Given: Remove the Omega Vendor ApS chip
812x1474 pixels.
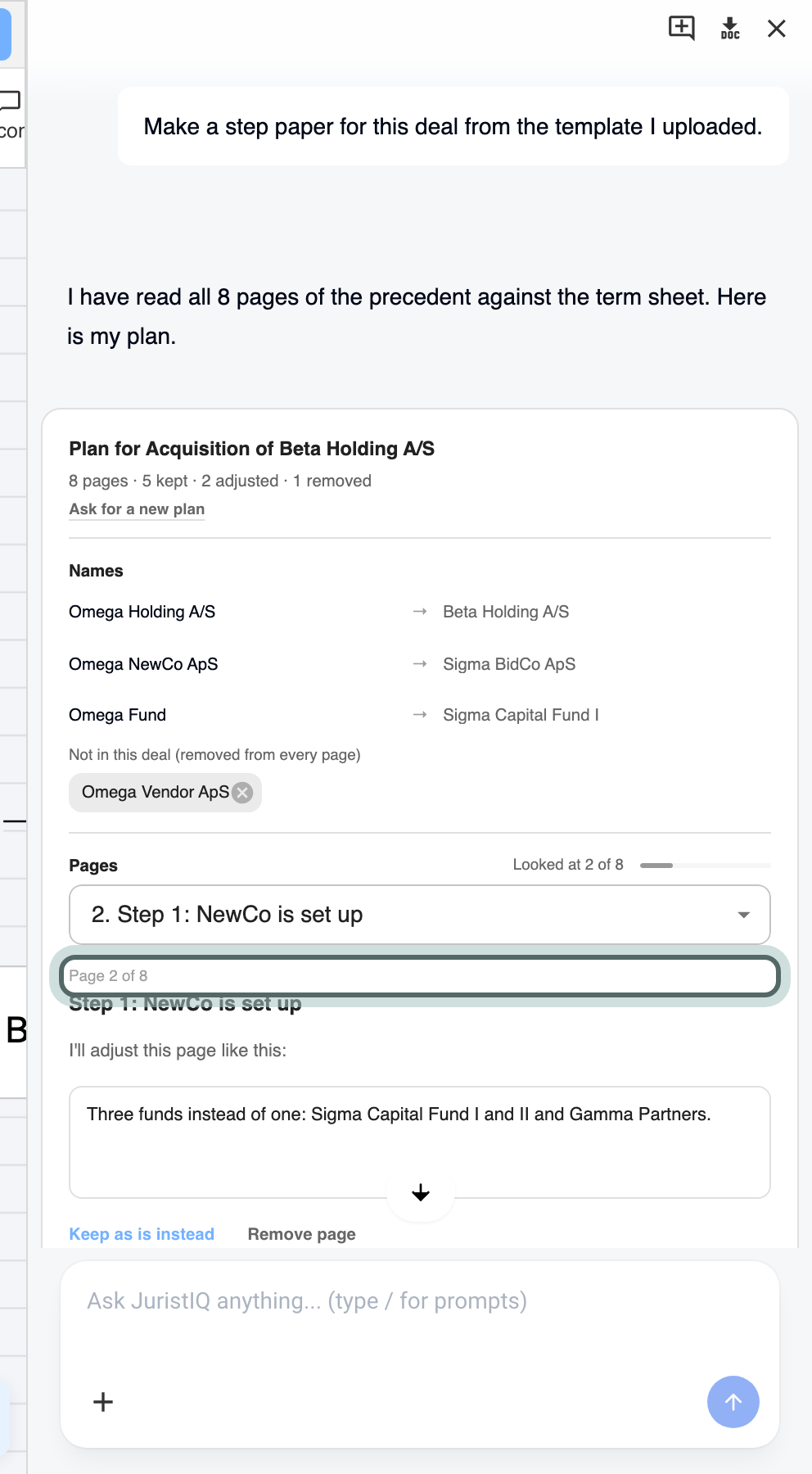Looking at the screenshot, I should 242,792.
